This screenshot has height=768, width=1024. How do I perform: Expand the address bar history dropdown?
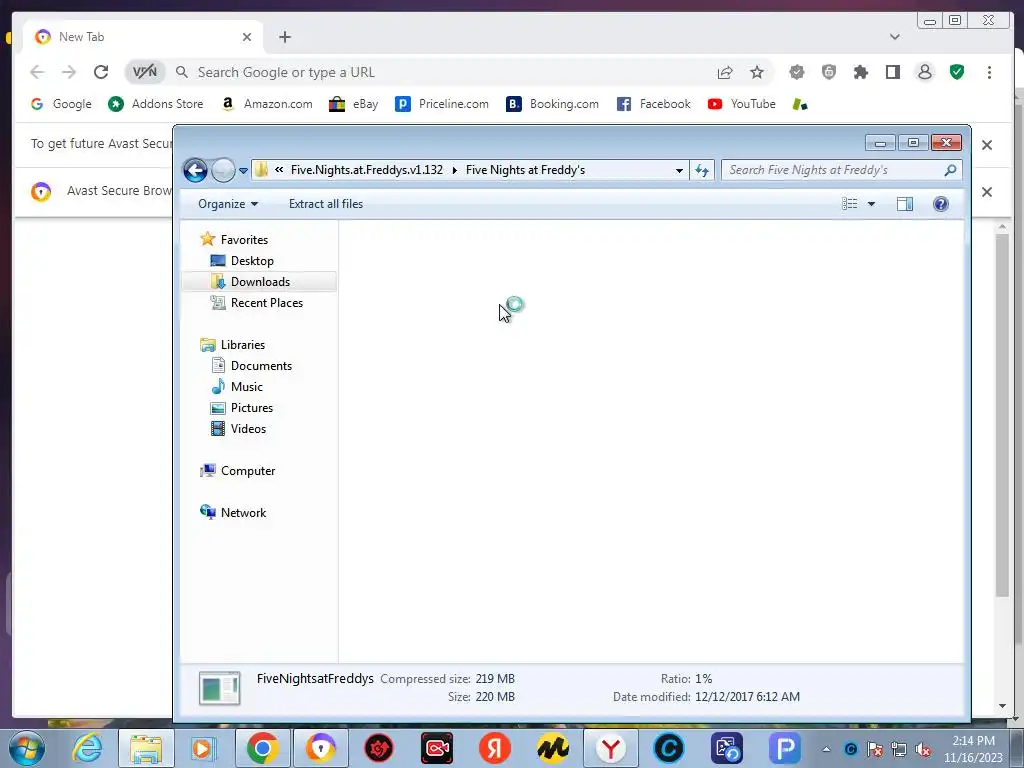click(x=679, y=170)
